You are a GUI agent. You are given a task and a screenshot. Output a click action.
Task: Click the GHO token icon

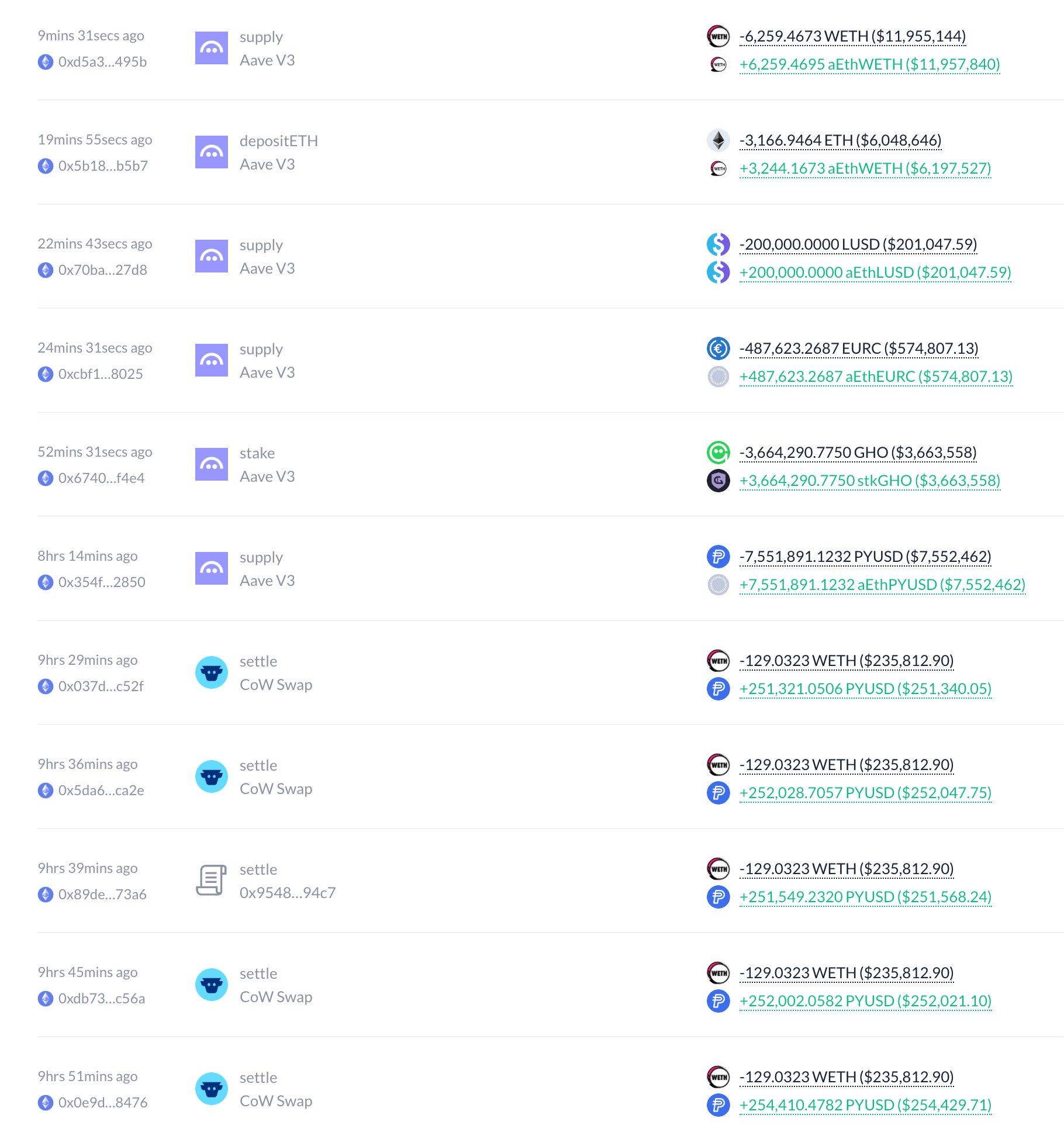[718, 453]
